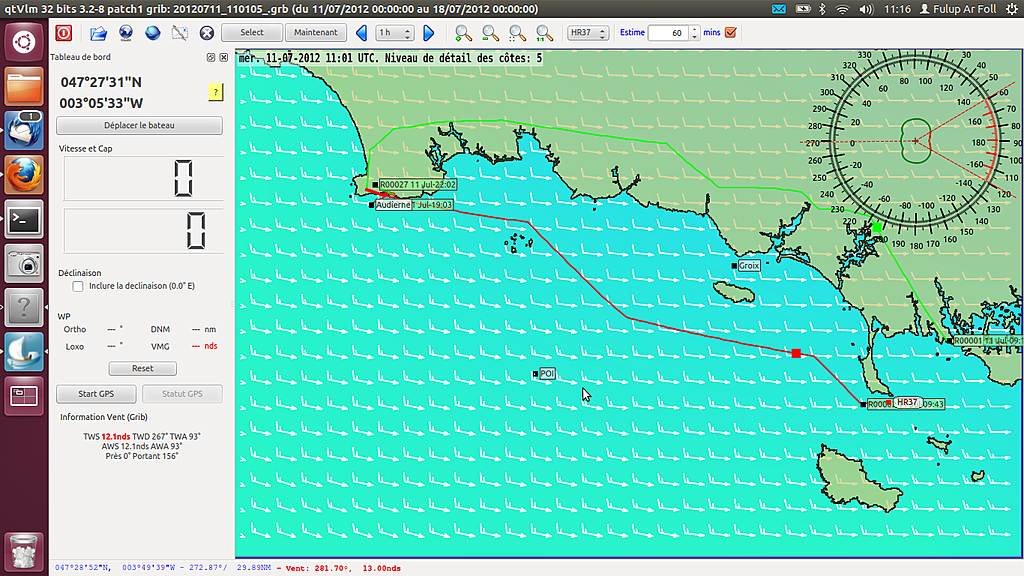1024x576 pixels.
Task: Click the yellow question mark button
Action: 216,92
